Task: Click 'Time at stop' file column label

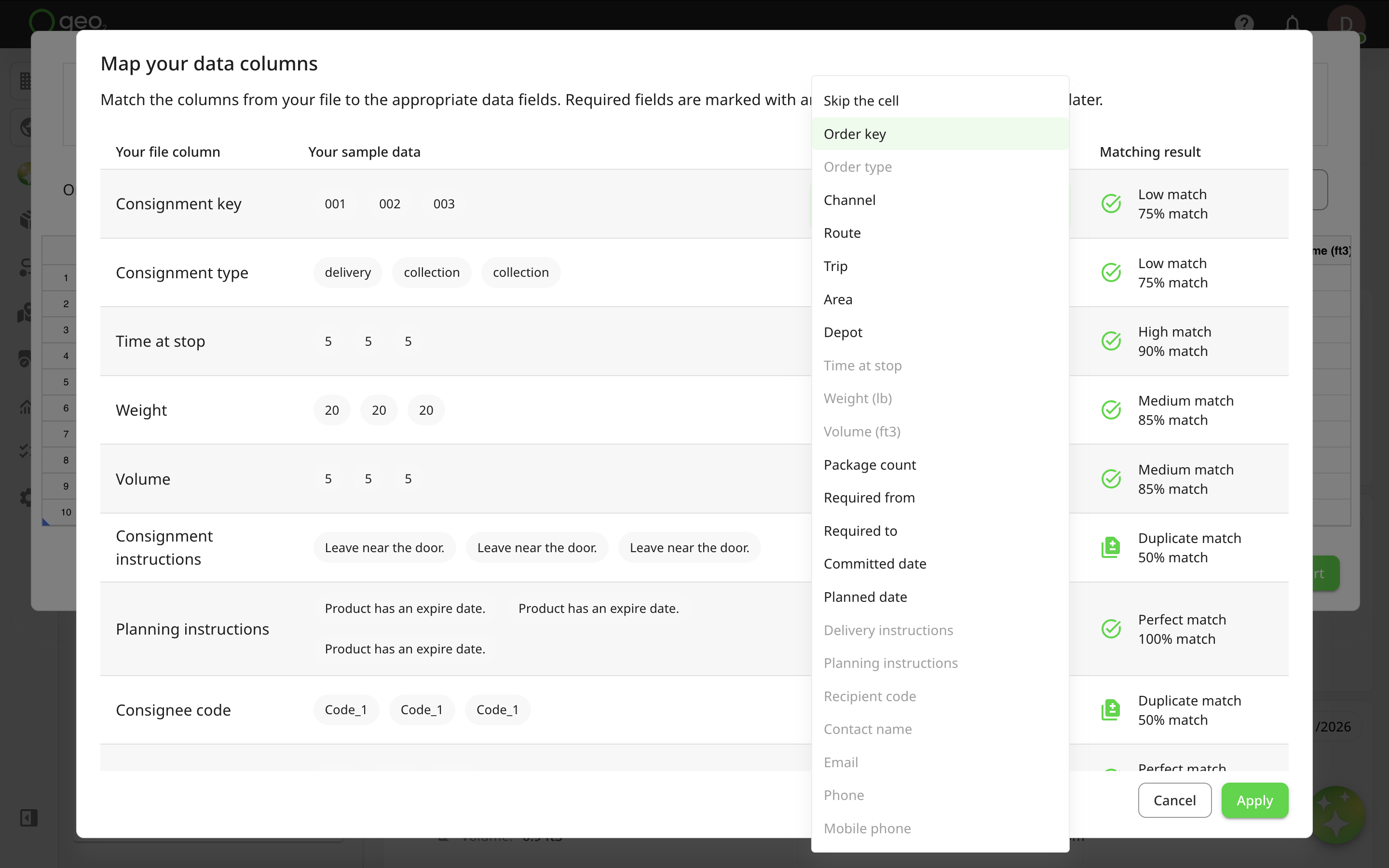Action: click(160, 341)
